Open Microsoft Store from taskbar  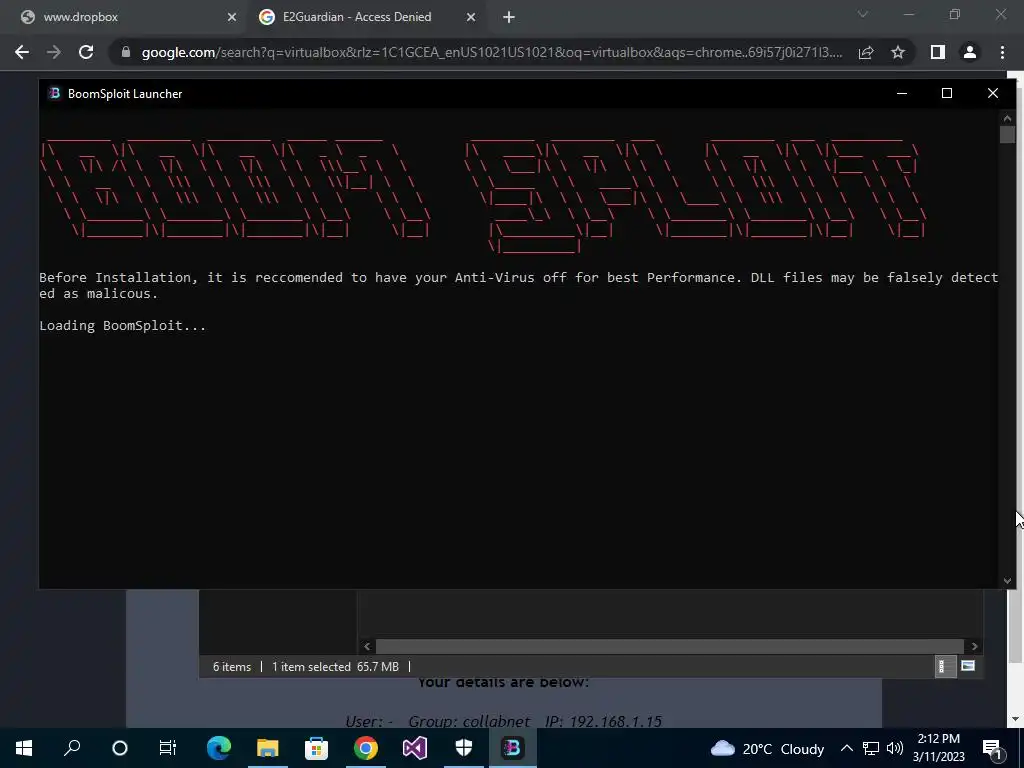pyautogui.click(x=316, y=748)
